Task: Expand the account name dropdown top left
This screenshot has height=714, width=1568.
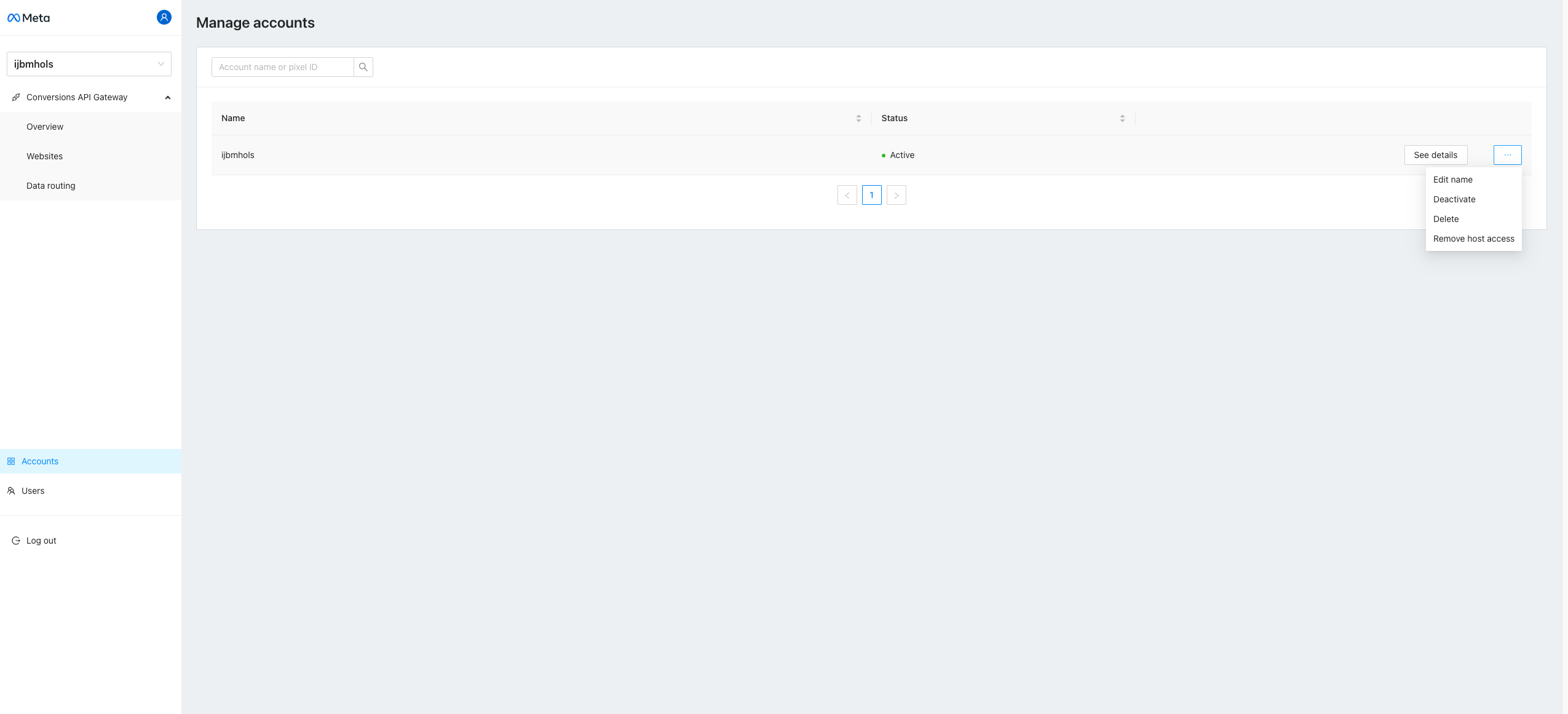Action: [x=89, y=63]
